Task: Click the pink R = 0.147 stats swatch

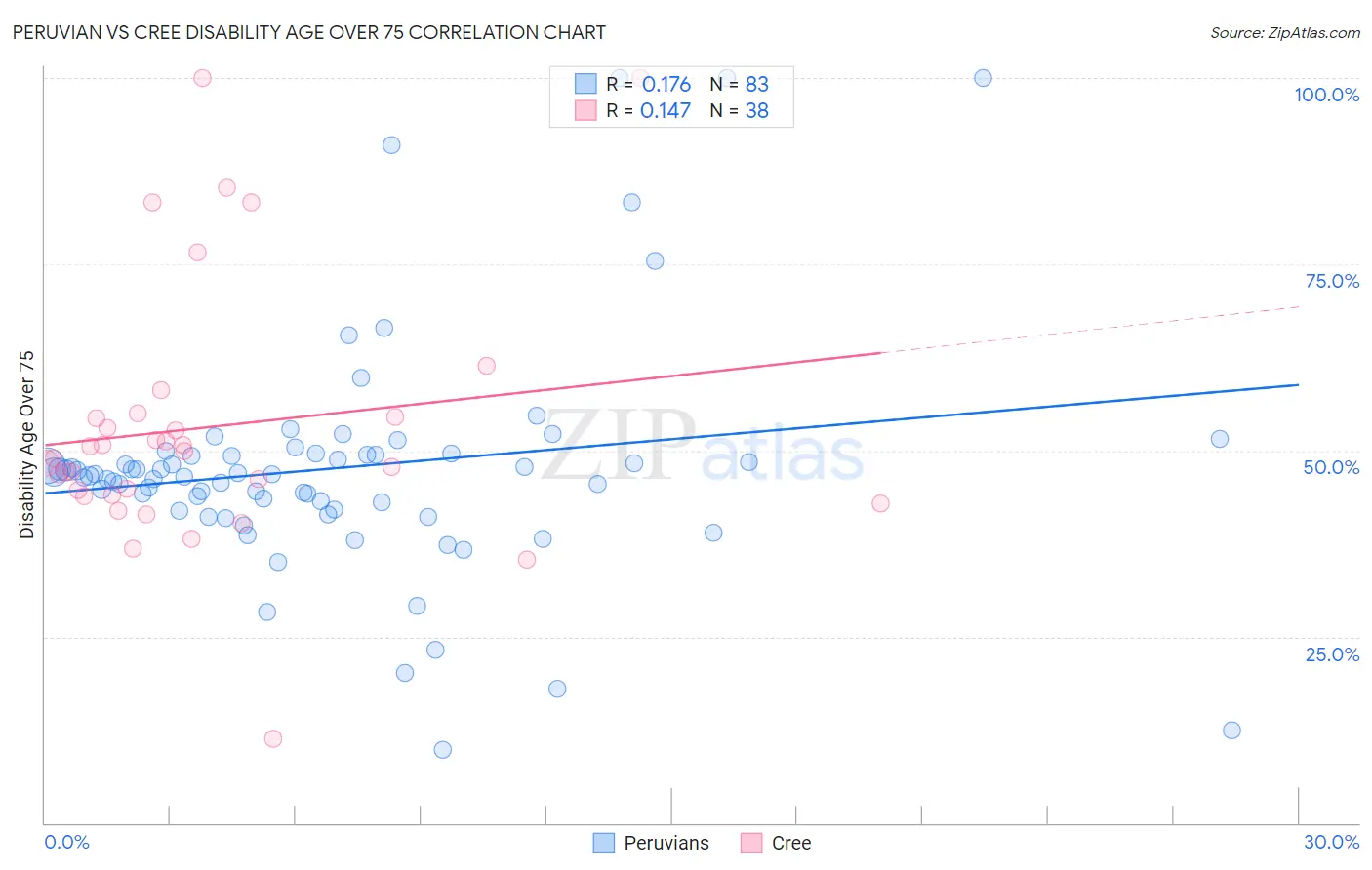Action: coord(585,110)
